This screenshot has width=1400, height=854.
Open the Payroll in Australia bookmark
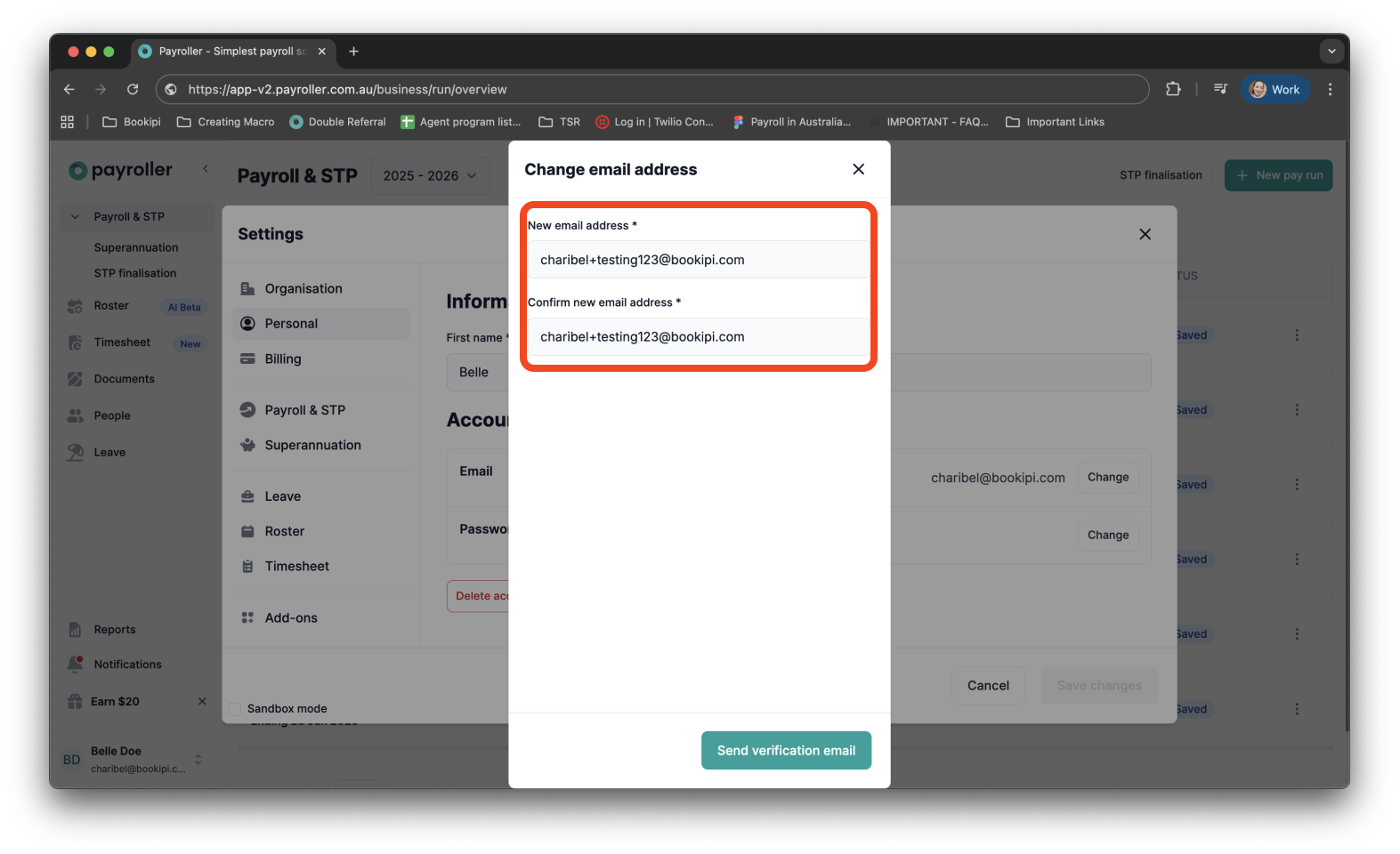click(x=791, y=122)
